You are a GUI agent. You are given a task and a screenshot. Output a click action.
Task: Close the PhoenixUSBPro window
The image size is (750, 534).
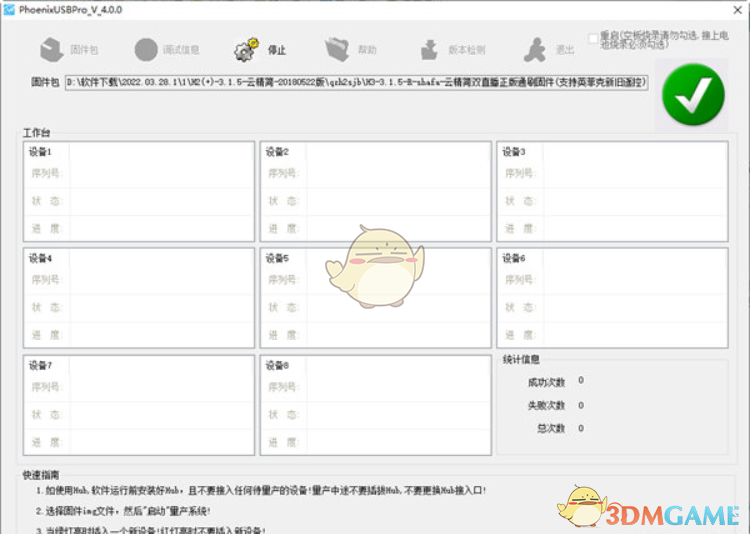pyautogui.click(x=738, y=10)
